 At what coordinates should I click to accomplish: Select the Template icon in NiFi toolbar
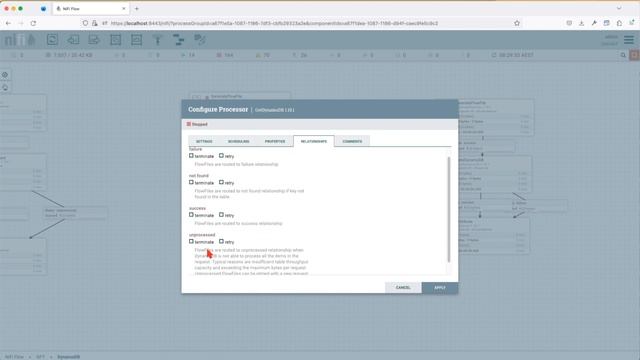coord(179,40)
